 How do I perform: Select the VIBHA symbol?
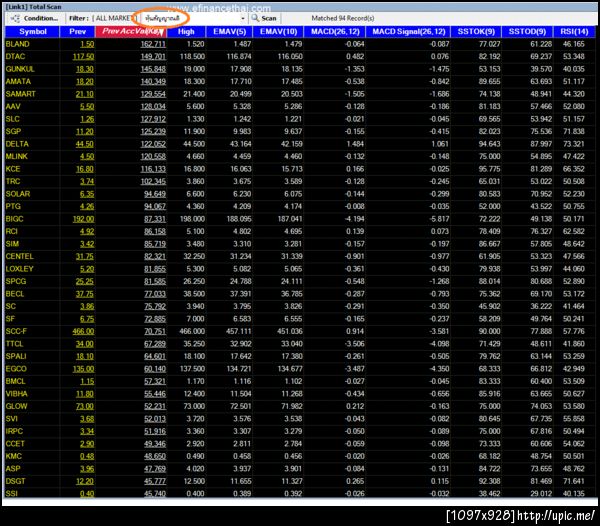[x=16, y=394]
